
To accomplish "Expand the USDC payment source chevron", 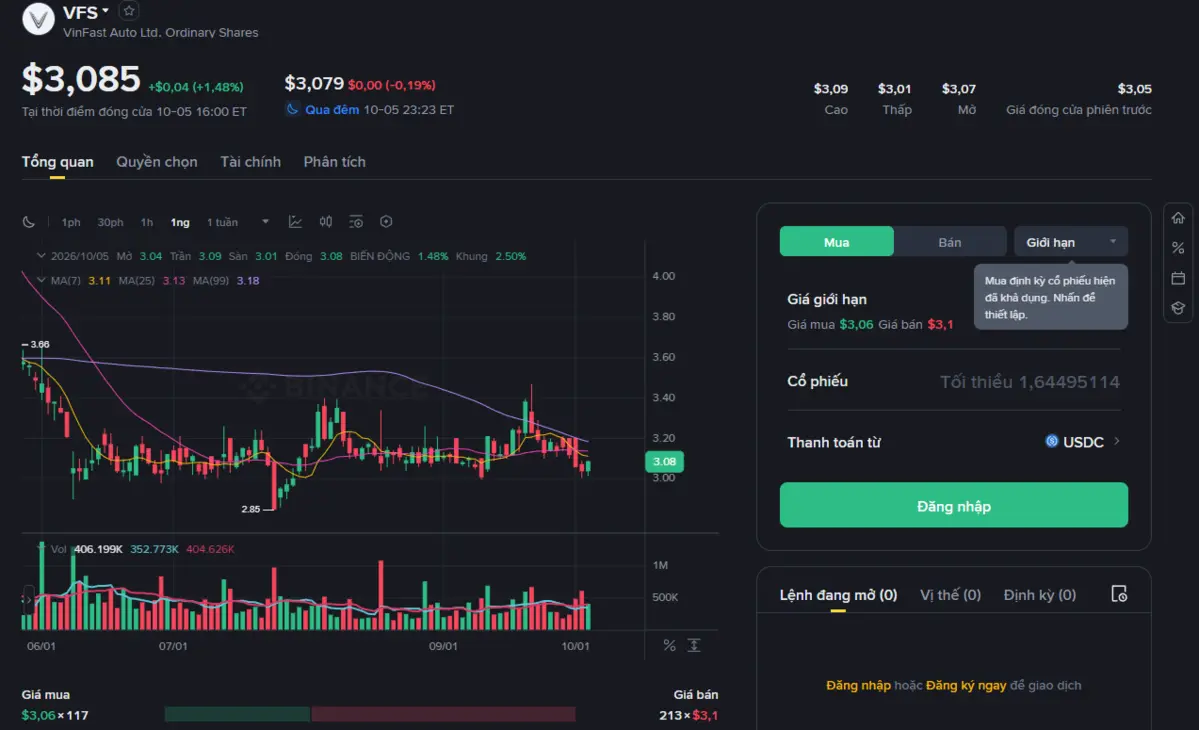I will coord(1116,441).
